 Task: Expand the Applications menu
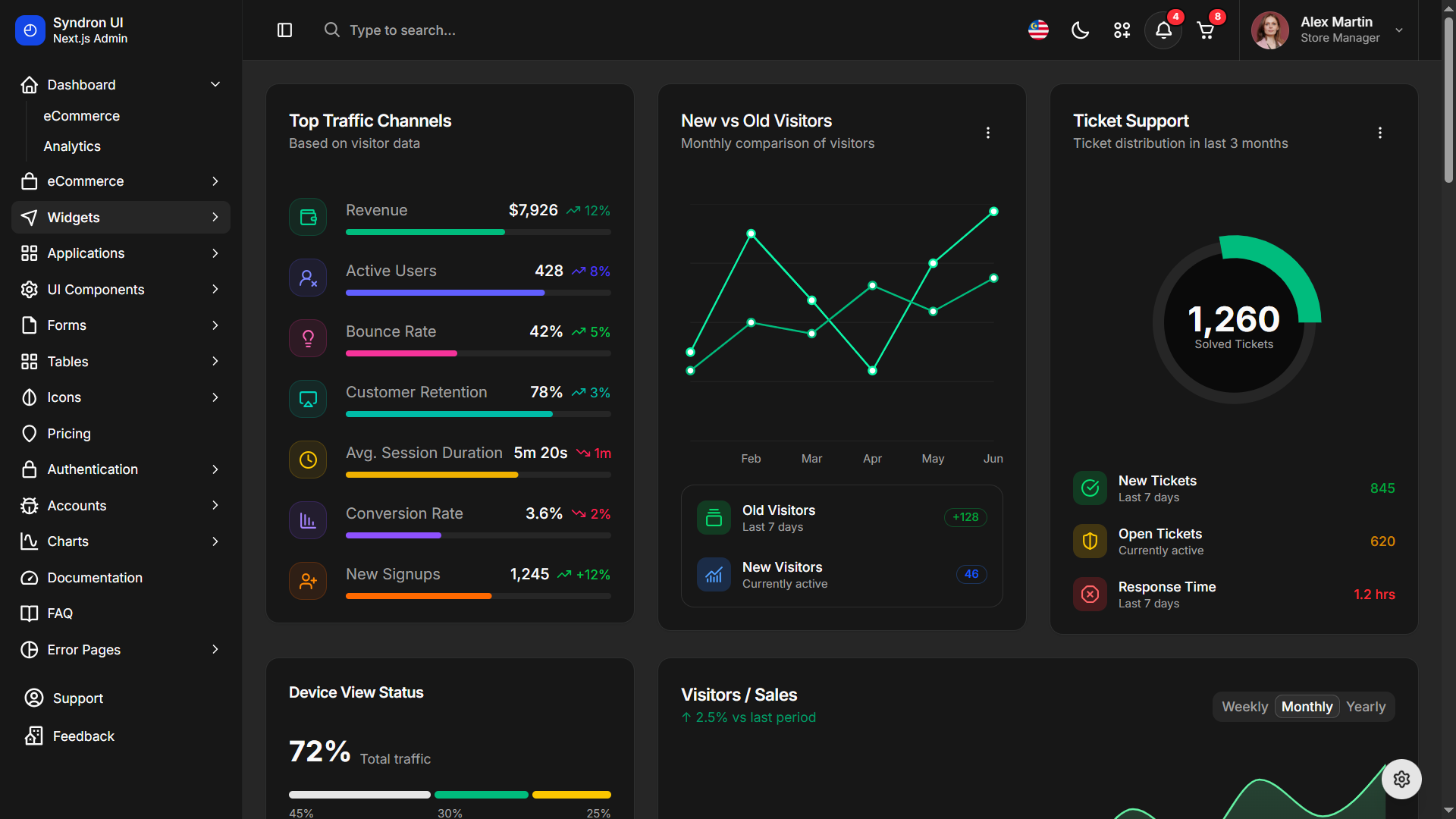tap(121, 253)
